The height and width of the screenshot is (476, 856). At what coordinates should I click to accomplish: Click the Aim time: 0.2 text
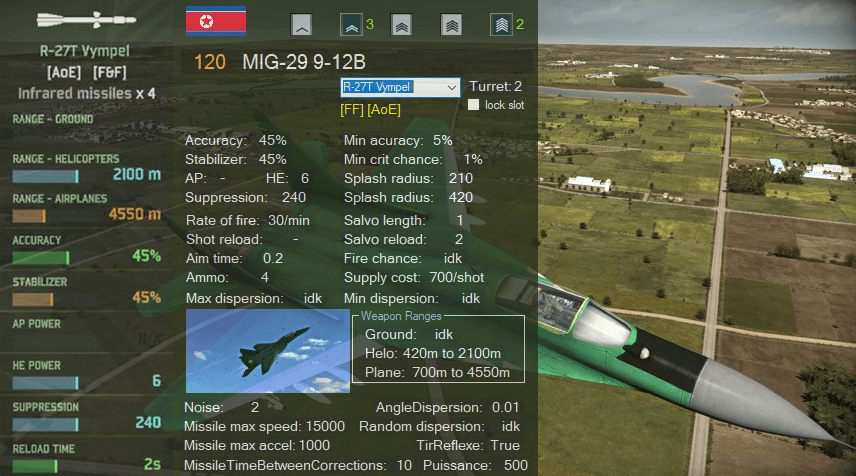point(234,259)
